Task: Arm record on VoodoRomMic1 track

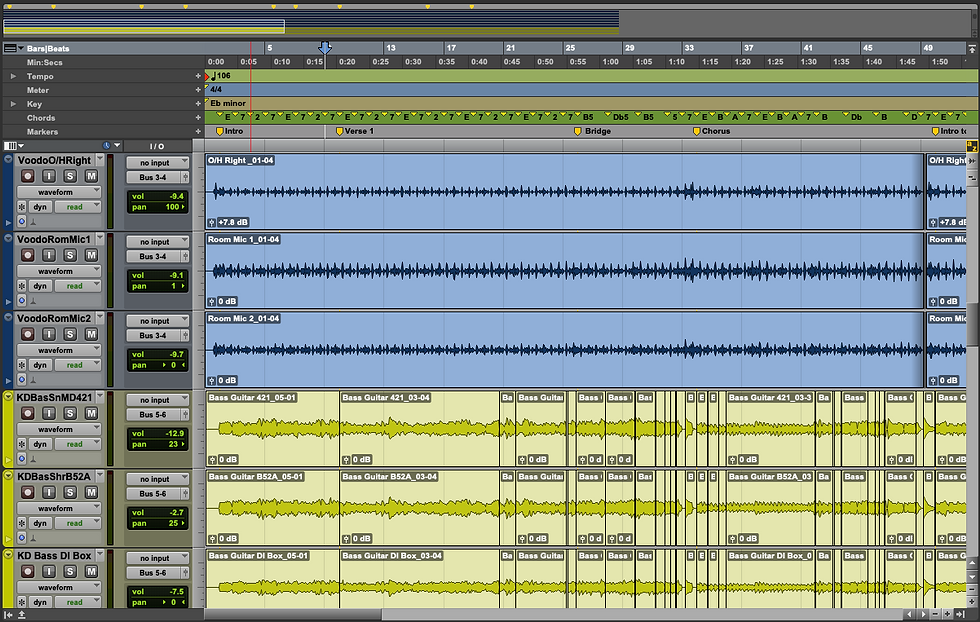Action: pyautogui.click(x=28, y=255)
